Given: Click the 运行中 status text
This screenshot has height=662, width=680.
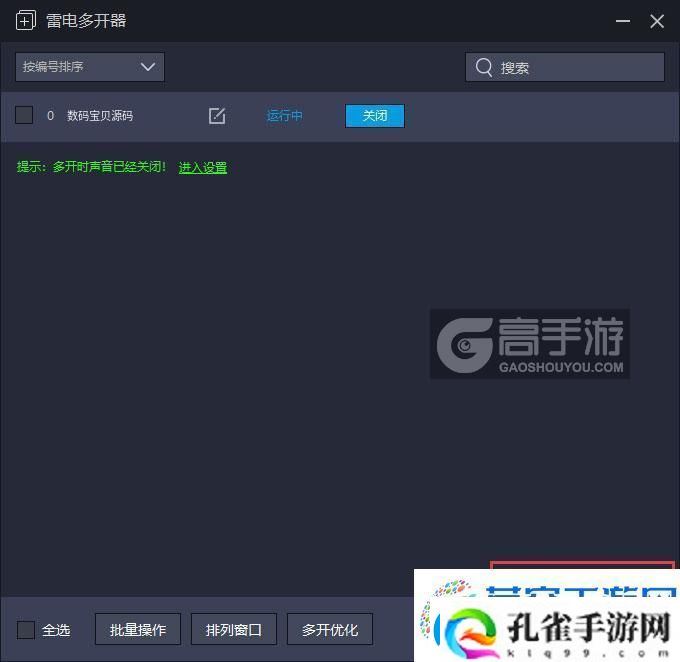Looking at the screenshot, I should click(284, 115).
